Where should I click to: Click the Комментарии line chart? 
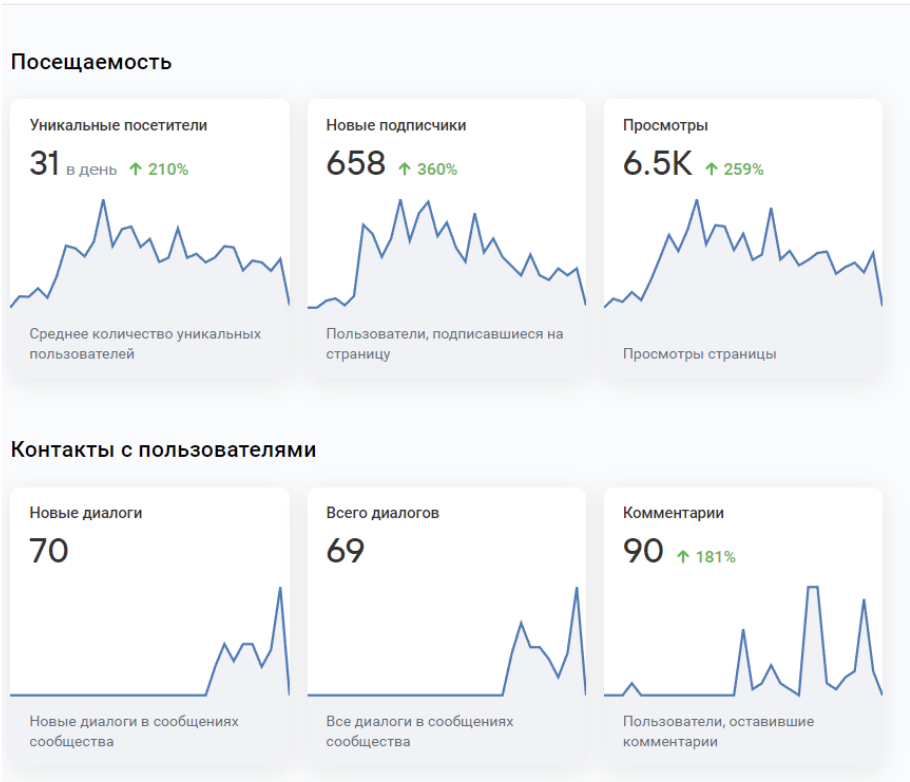[x=743, y=641]
